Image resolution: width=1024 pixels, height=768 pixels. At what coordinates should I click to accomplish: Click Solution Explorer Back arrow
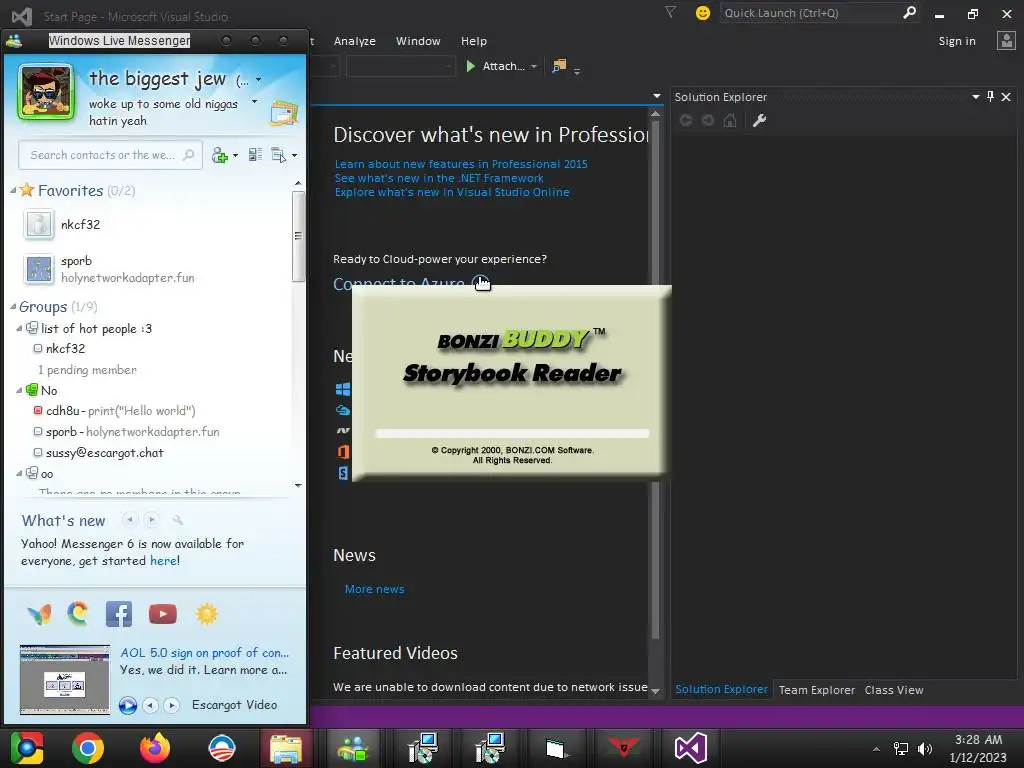686,120
